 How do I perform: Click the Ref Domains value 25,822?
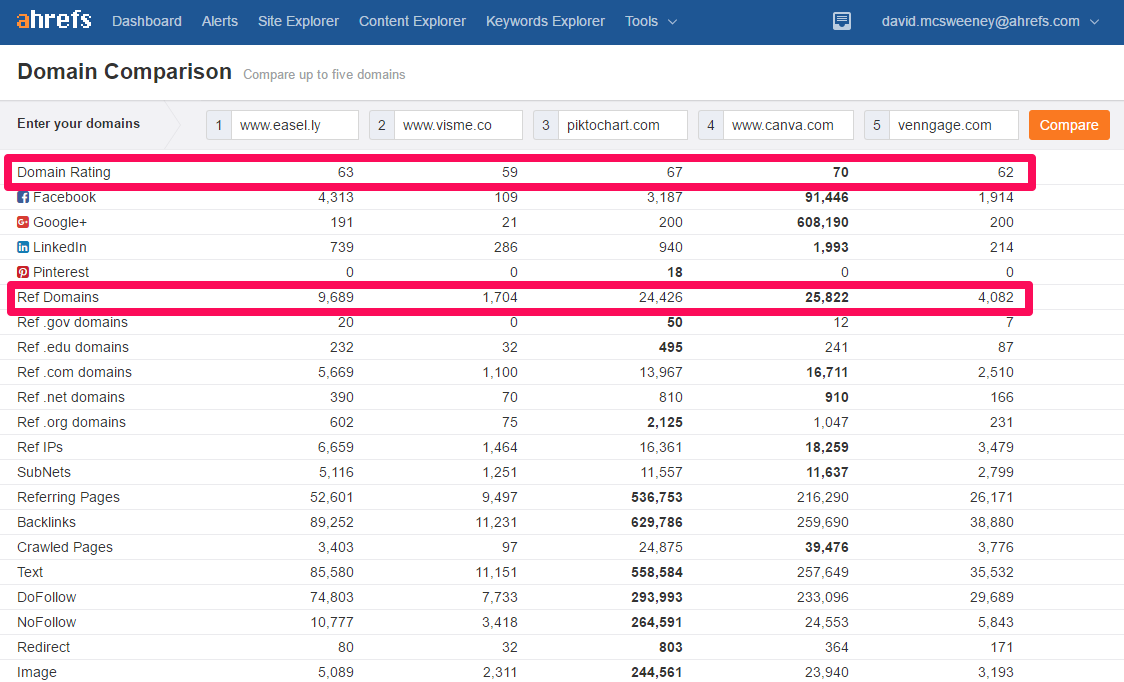point(827,297)
